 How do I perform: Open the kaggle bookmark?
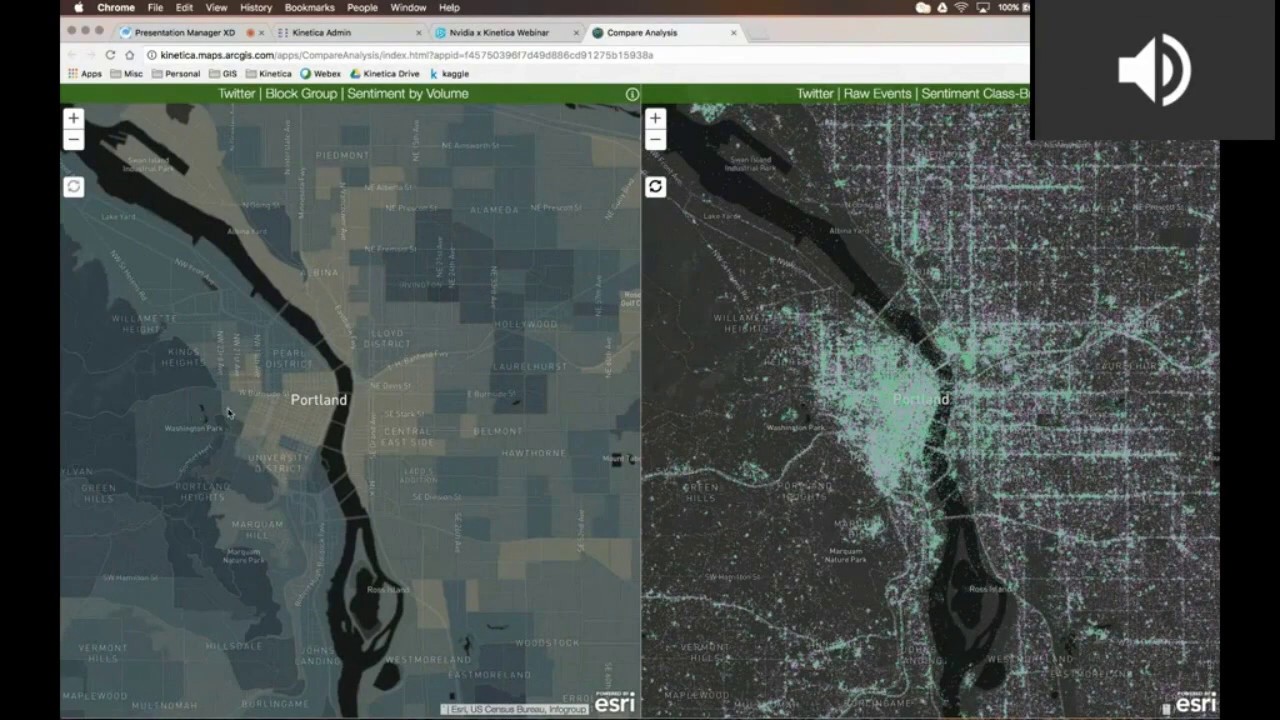click(x=449, y=74)
